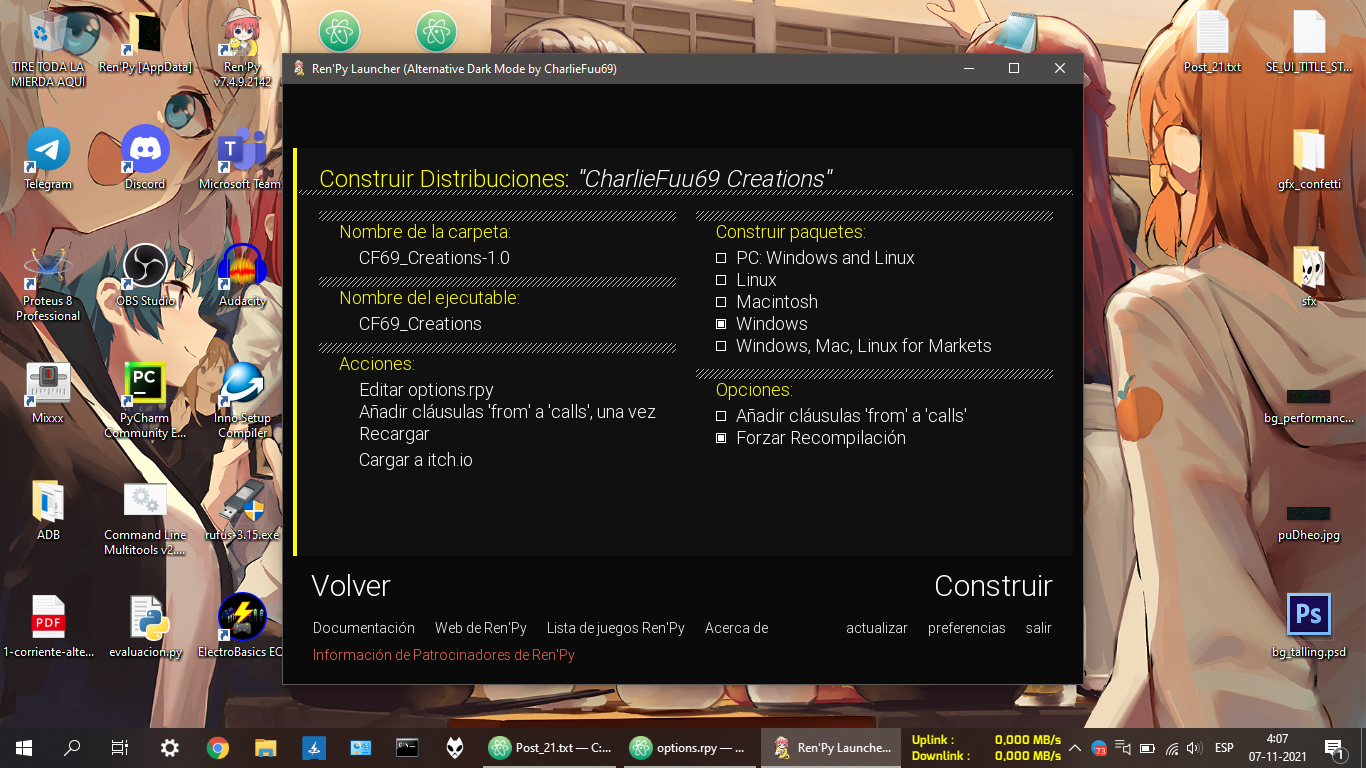Open the Telegram desktop shortcut

48,151
